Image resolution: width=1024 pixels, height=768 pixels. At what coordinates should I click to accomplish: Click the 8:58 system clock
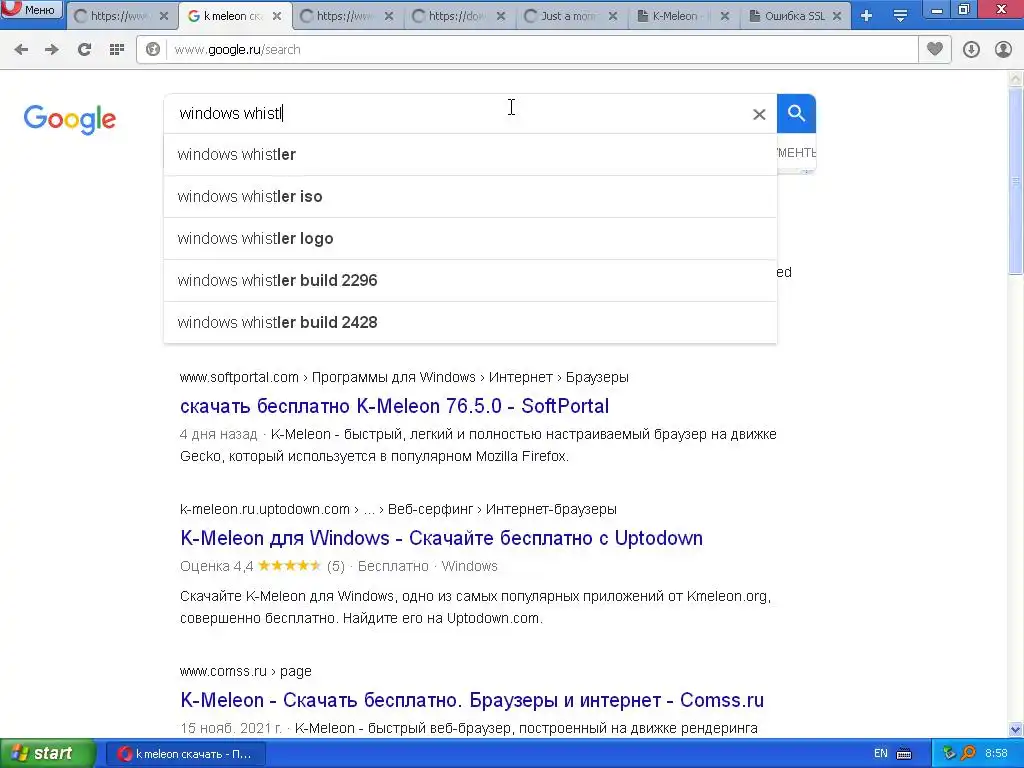click(997, 754)
